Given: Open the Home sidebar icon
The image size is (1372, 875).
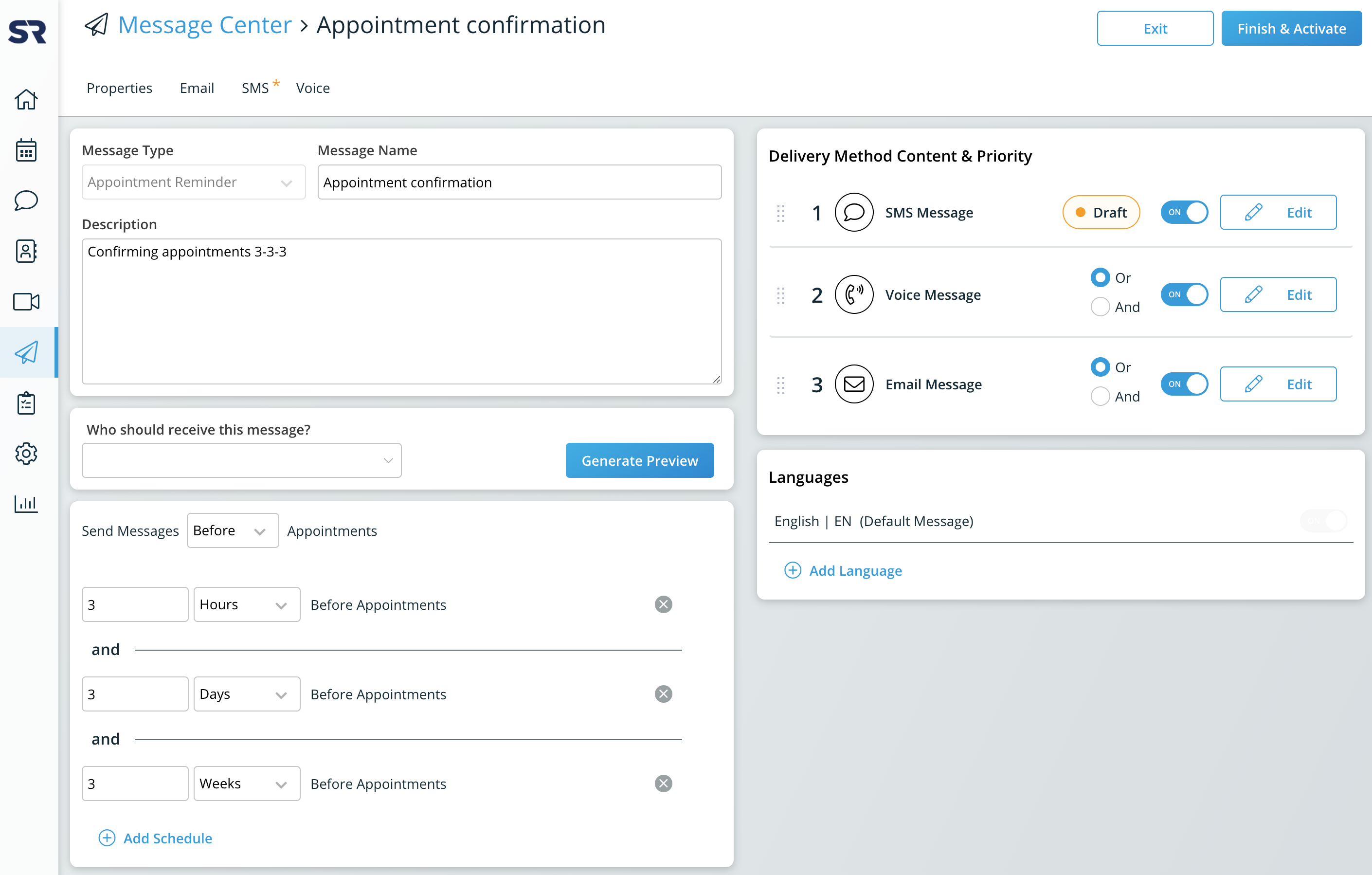Looking at the screenshot, I should [26, 99].
